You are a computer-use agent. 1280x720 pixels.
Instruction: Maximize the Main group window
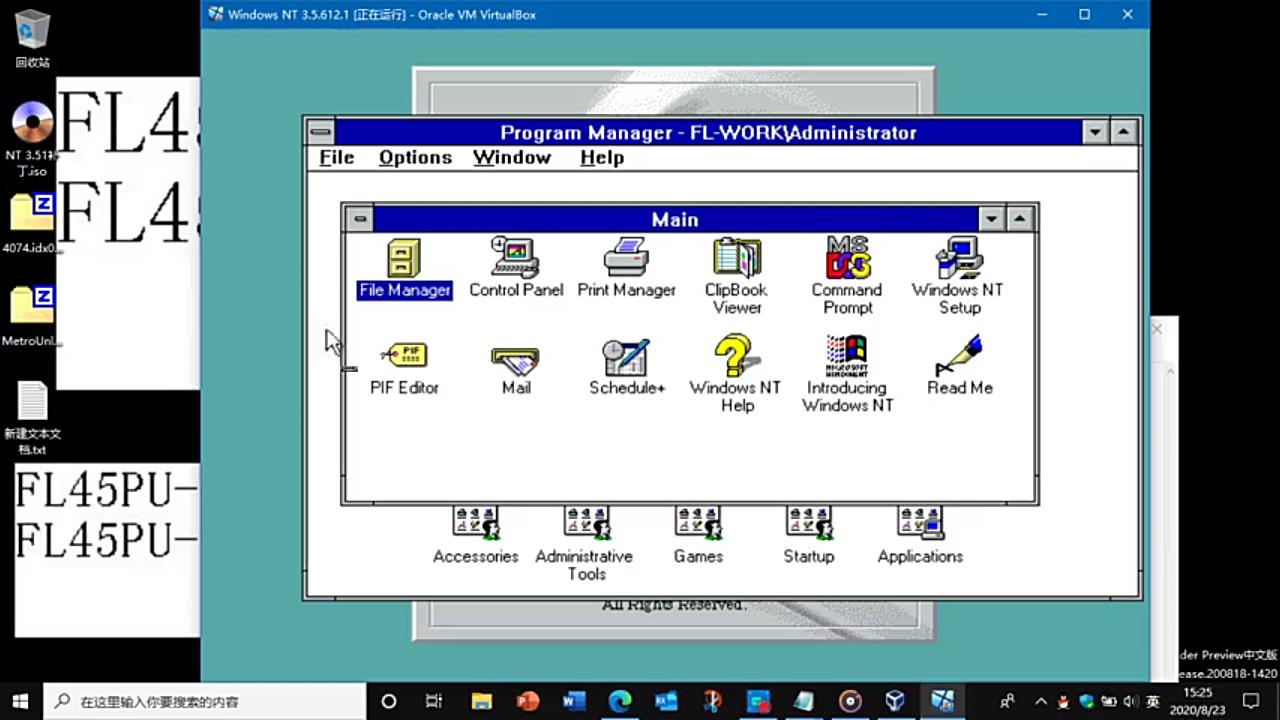pyautogui.click(x=1019, y=219)
